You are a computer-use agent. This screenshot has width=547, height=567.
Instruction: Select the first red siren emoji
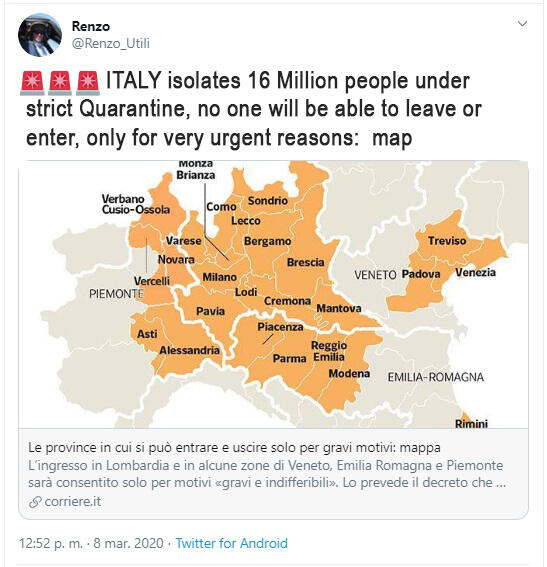[x=32, y=83]
